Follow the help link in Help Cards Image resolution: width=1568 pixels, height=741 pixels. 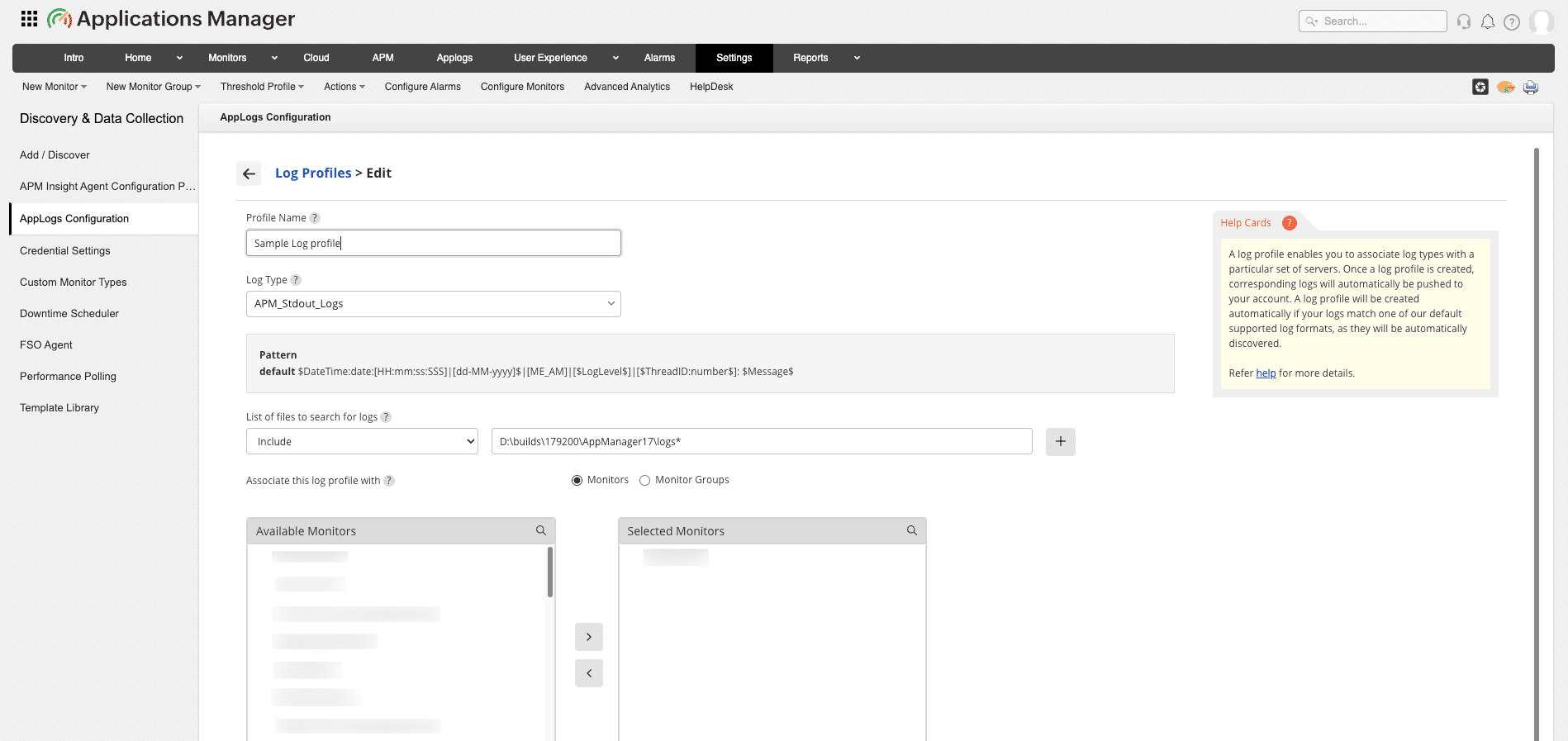coord(1266,373)
